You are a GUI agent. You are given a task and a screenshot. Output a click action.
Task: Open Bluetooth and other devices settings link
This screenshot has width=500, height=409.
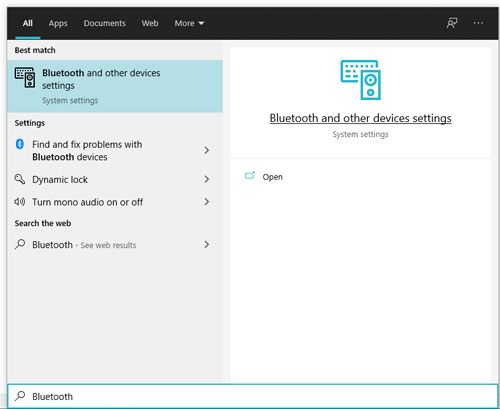click(360, 118)
